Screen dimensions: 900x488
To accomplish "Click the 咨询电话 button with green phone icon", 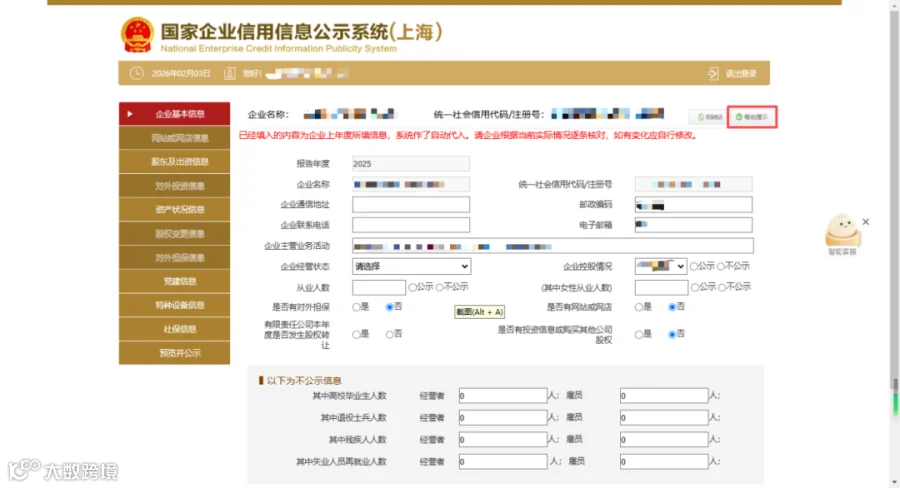I will point(708,117).
